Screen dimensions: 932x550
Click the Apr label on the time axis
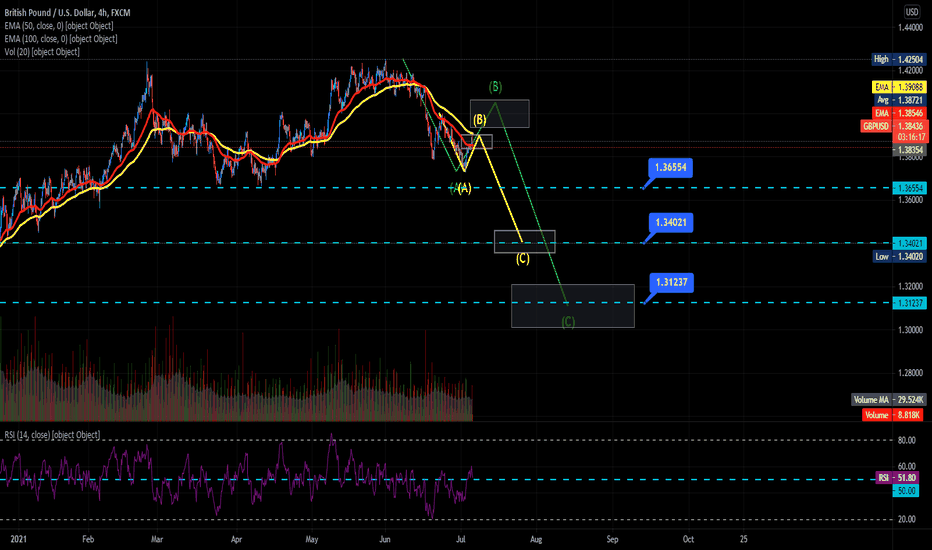coord(236,539)
